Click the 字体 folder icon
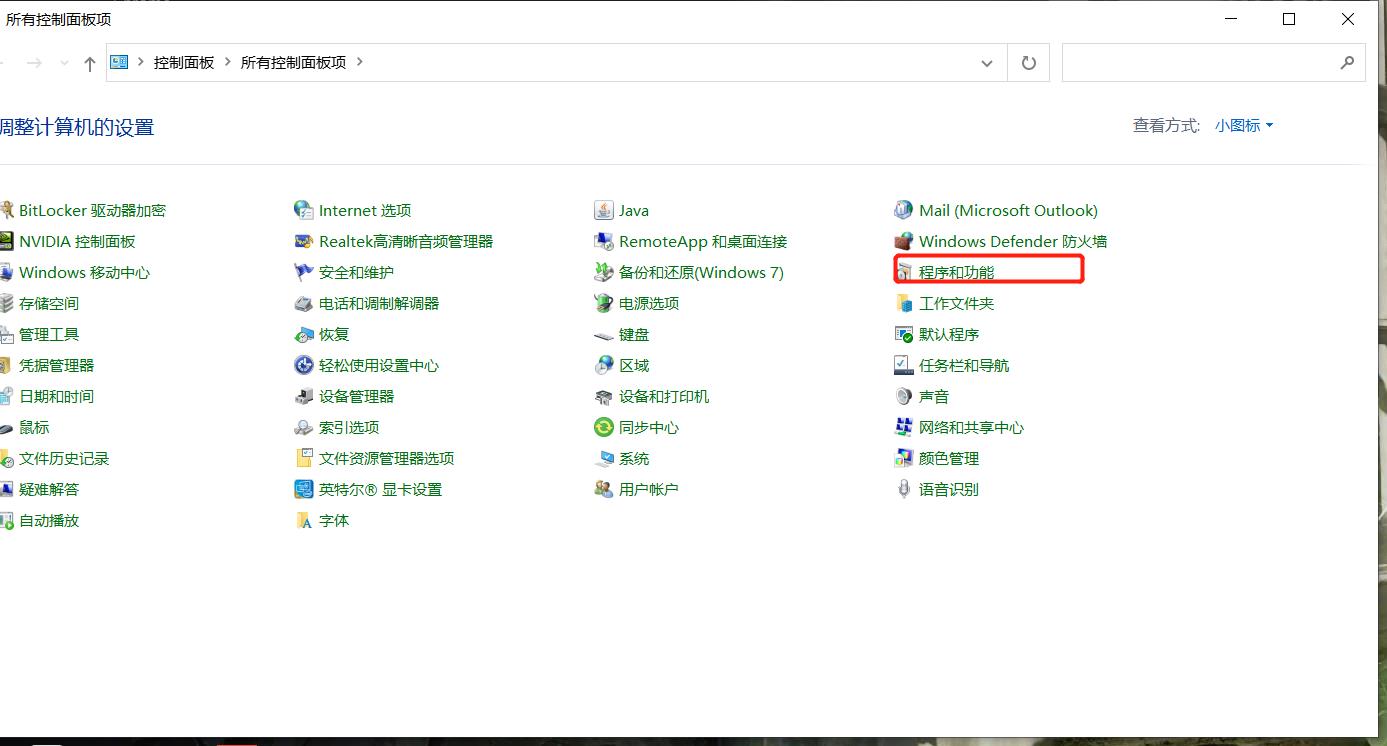Viewport: 1387px width, 746px height. click(x=304, y=520)
